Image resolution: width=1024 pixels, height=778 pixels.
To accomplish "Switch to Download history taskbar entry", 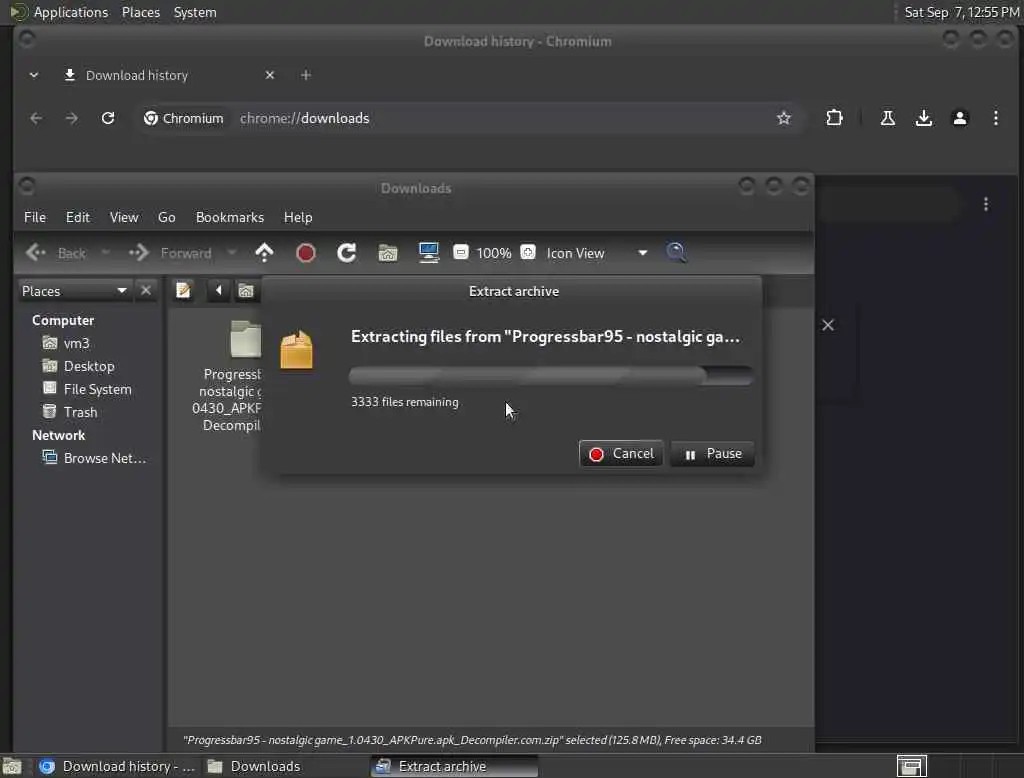I will point(117,766).
